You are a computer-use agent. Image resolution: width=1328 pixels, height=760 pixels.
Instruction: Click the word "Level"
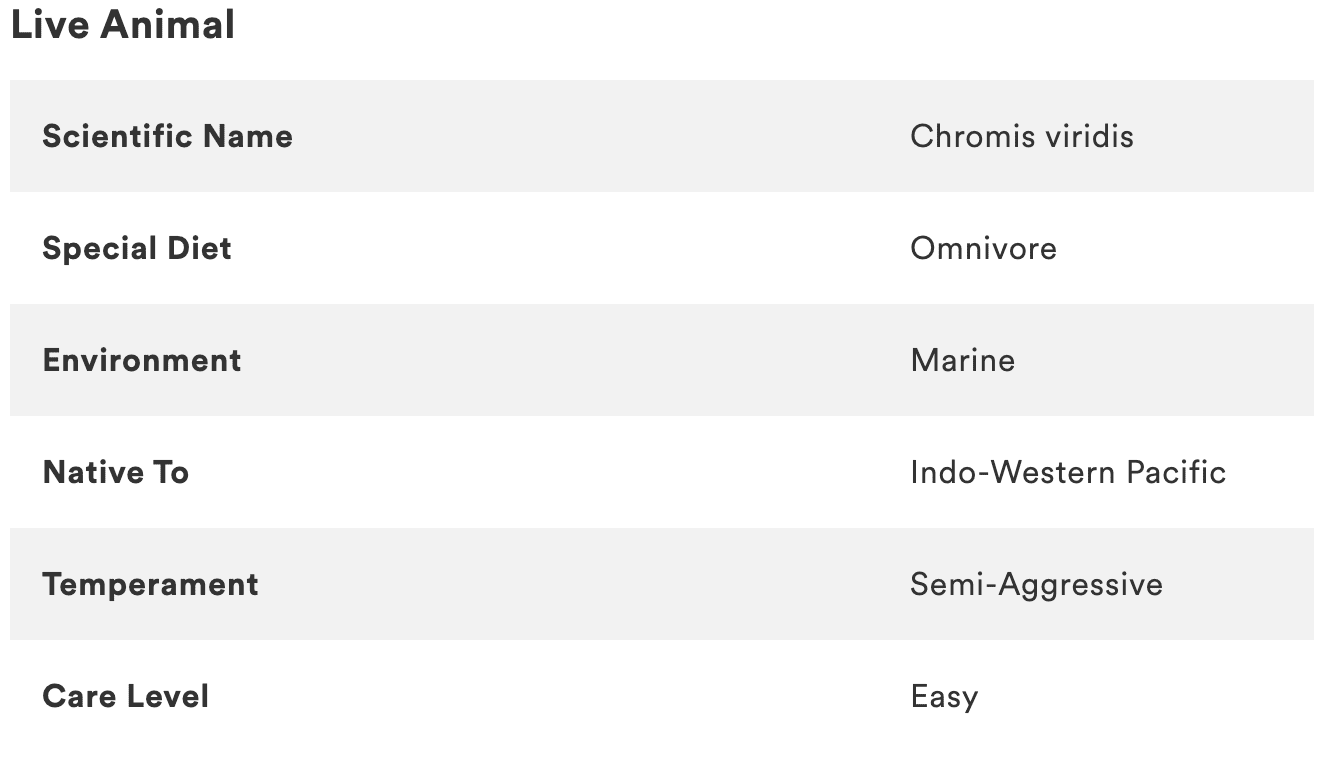pyautogui.click(x=169, y=696)
